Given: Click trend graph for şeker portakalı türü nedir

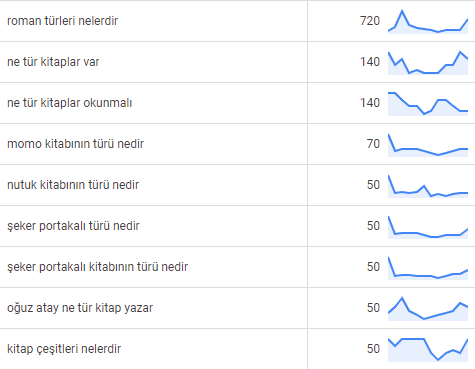Looking at the screenshot, I should tap(428, 227).
